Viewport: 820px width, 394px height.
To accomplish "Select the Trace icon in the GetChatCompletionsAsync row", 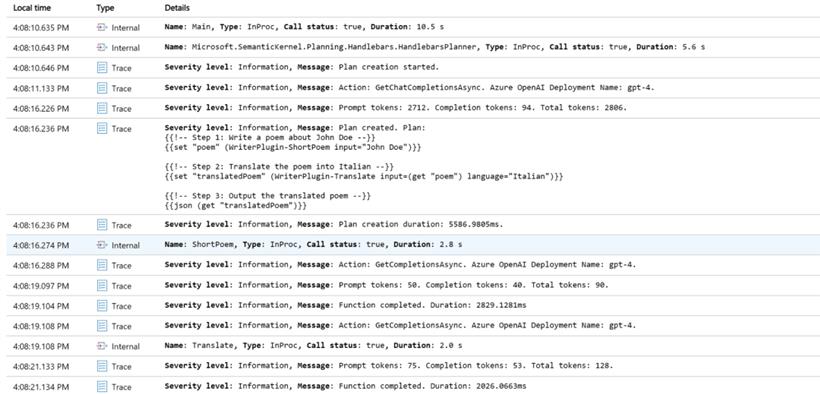I will click(x=102, y=88).
